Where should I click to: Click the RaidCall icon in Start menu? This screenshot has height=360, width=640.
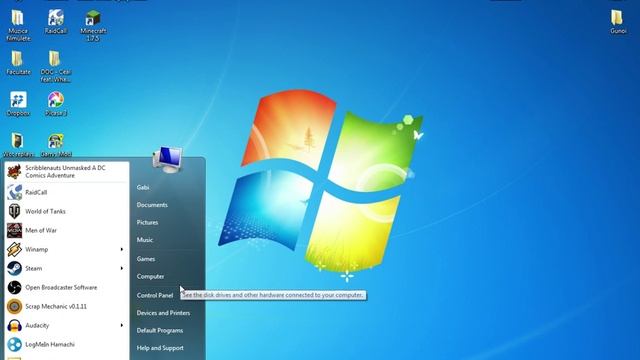(x=14, y=192)
